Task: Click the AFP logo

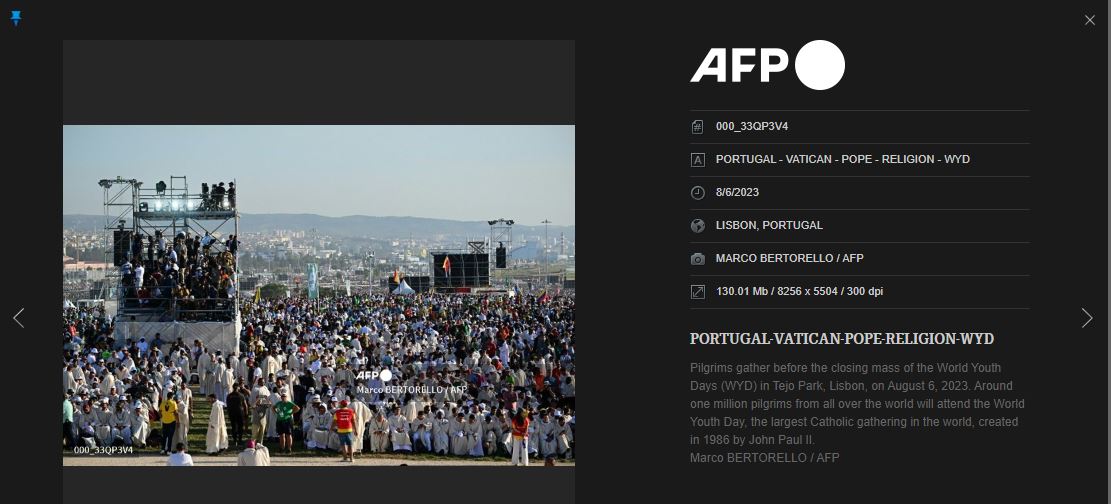Action: (x=767, y=65)
